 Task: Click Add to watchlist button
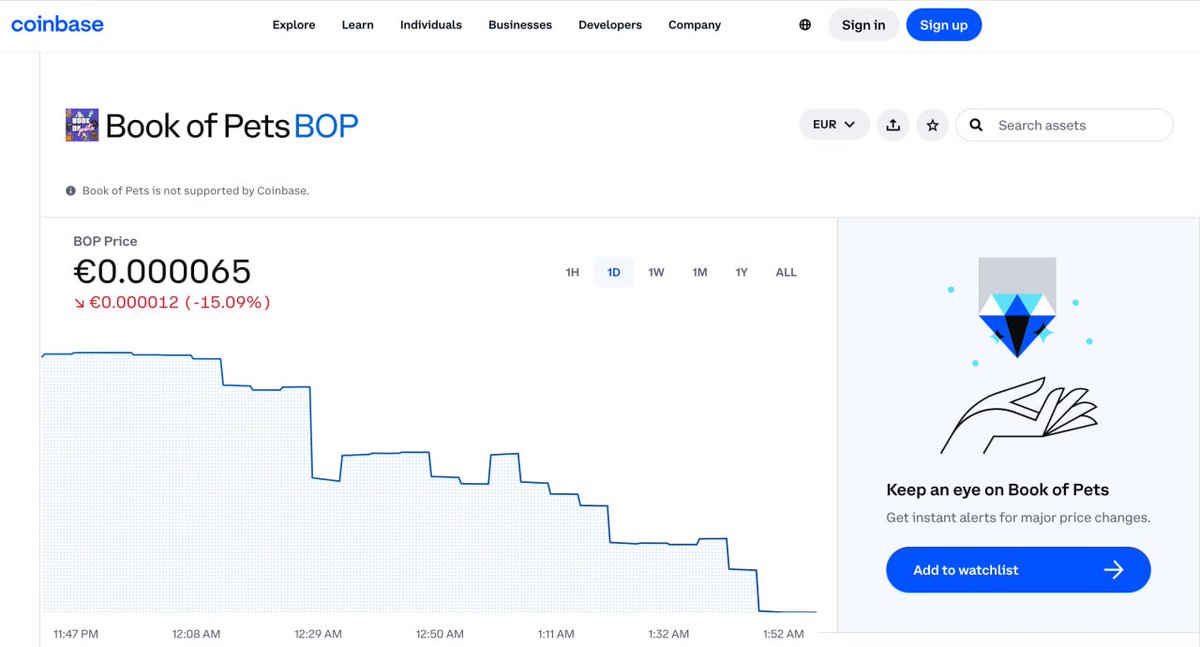pyautogui.click(x=1018, y=570)
